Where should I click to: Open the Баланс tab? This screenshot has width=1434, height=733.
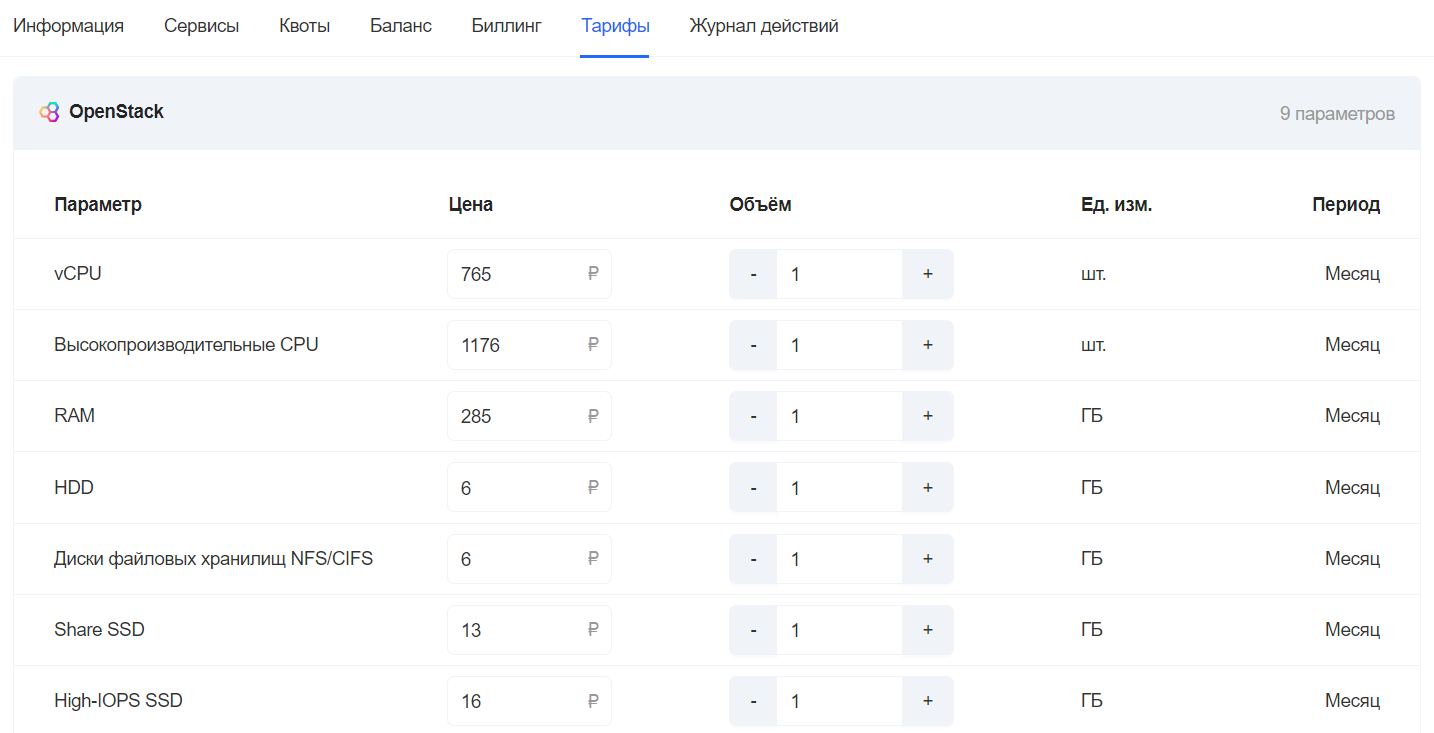click(x=401, y=26)
